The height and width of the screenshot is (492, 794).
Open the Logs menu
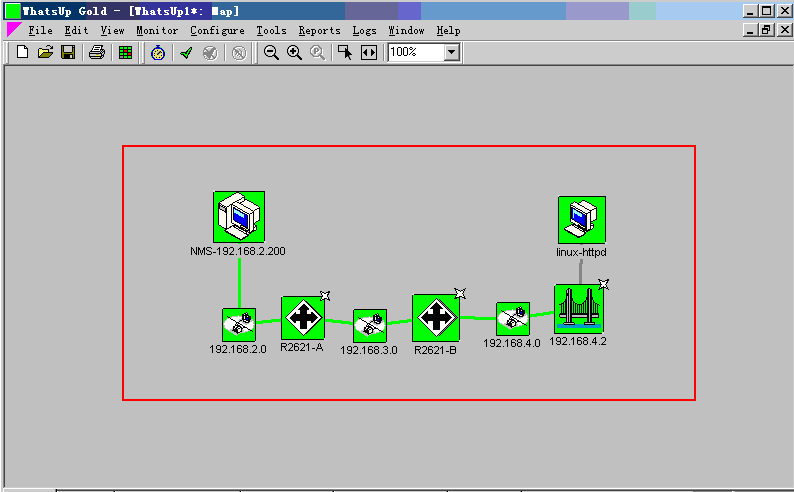(x=365, y=30)
